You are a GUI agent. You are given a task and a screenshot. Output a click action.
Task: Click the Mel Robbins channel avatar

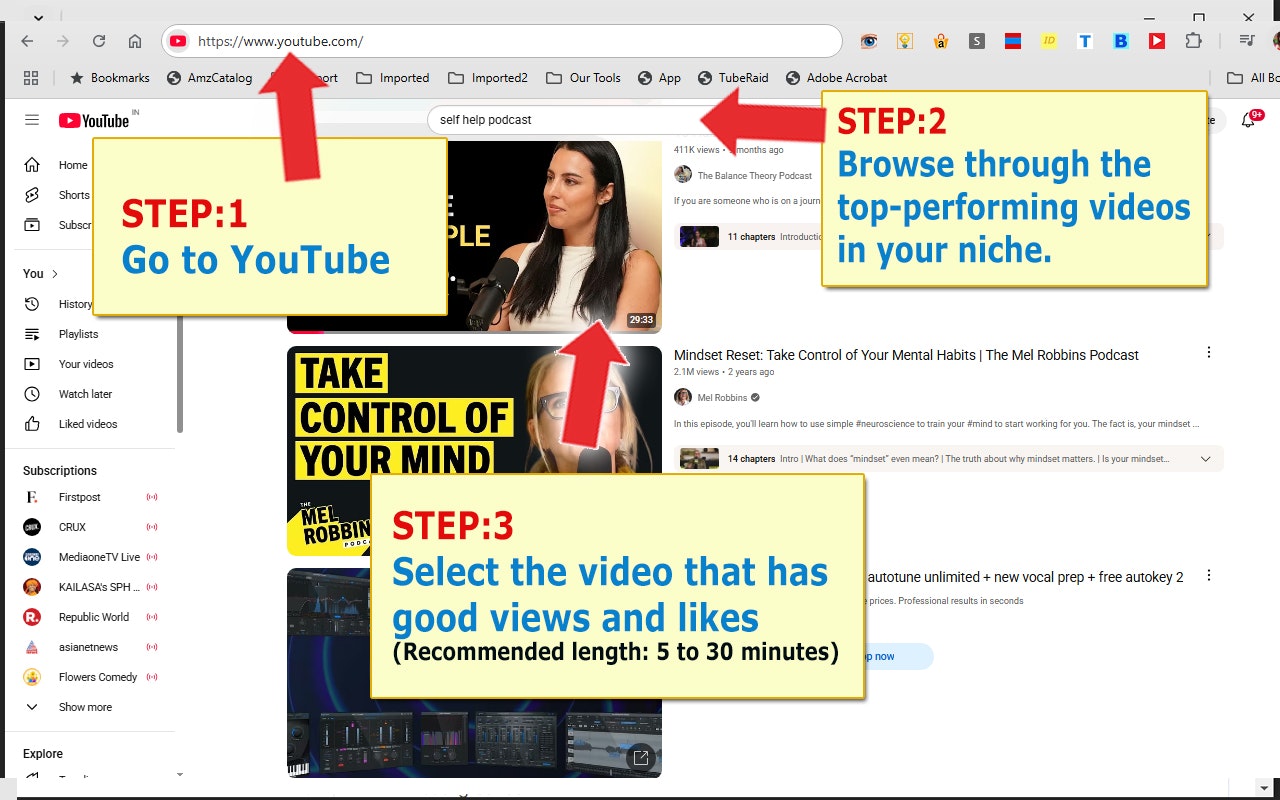click(683, 397)
